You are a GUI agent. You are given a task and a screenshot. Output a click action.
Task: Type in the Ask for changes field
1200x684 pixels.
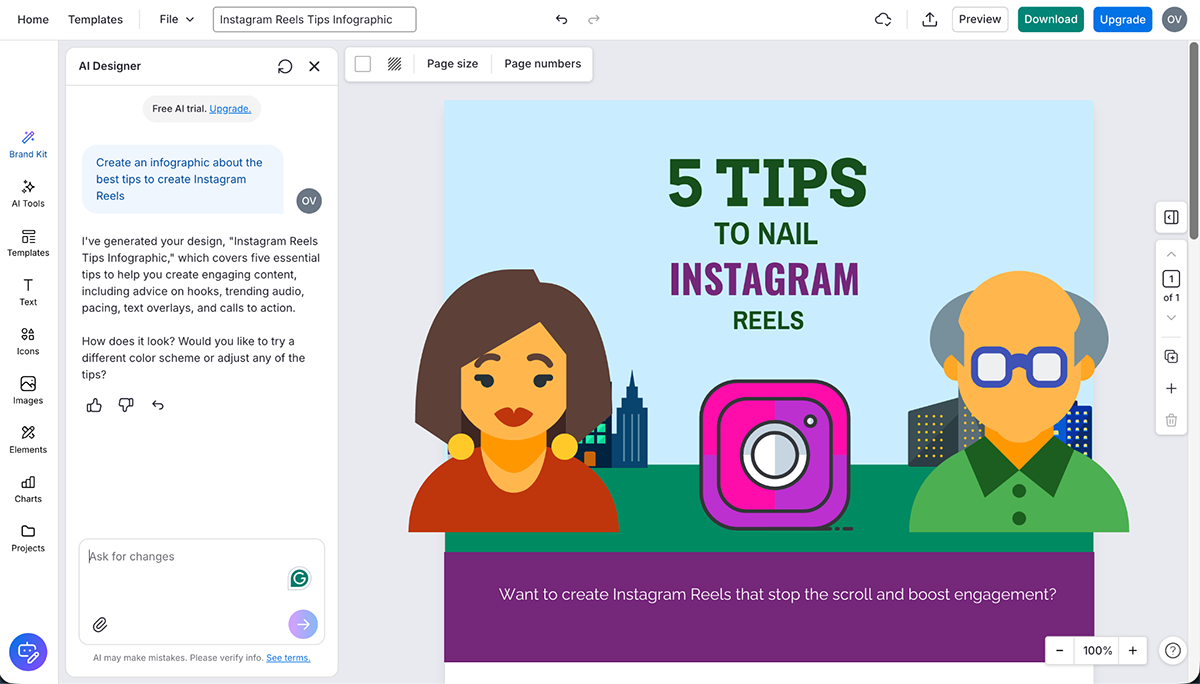tap(185, 557)
